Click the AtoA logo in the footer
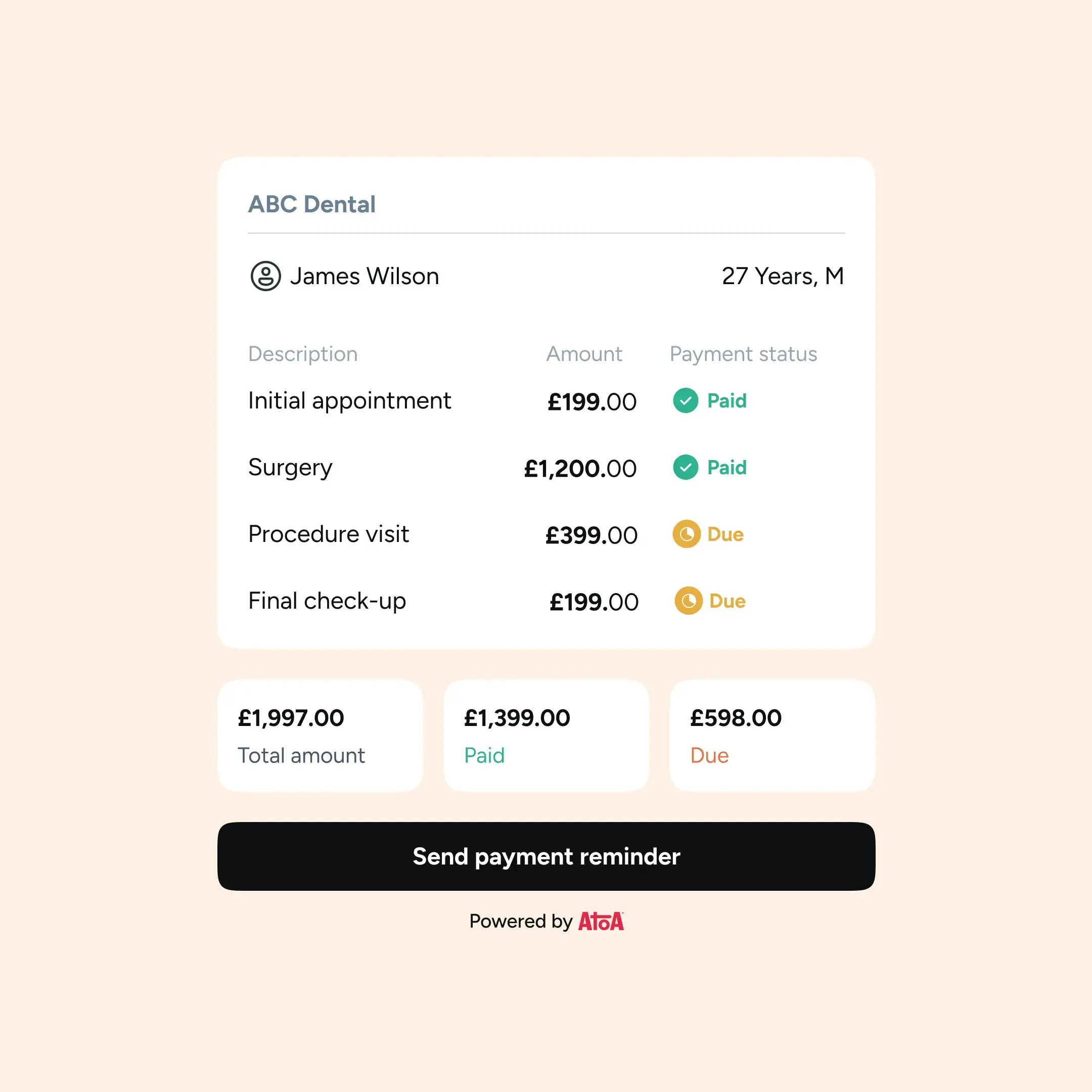 601,921
